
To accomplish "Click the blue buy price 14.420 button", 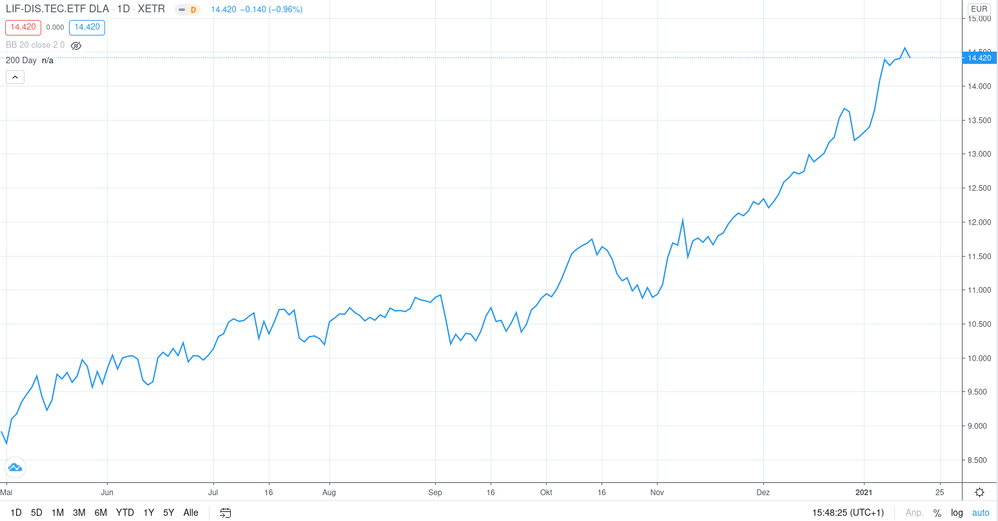I will [87, 27].
